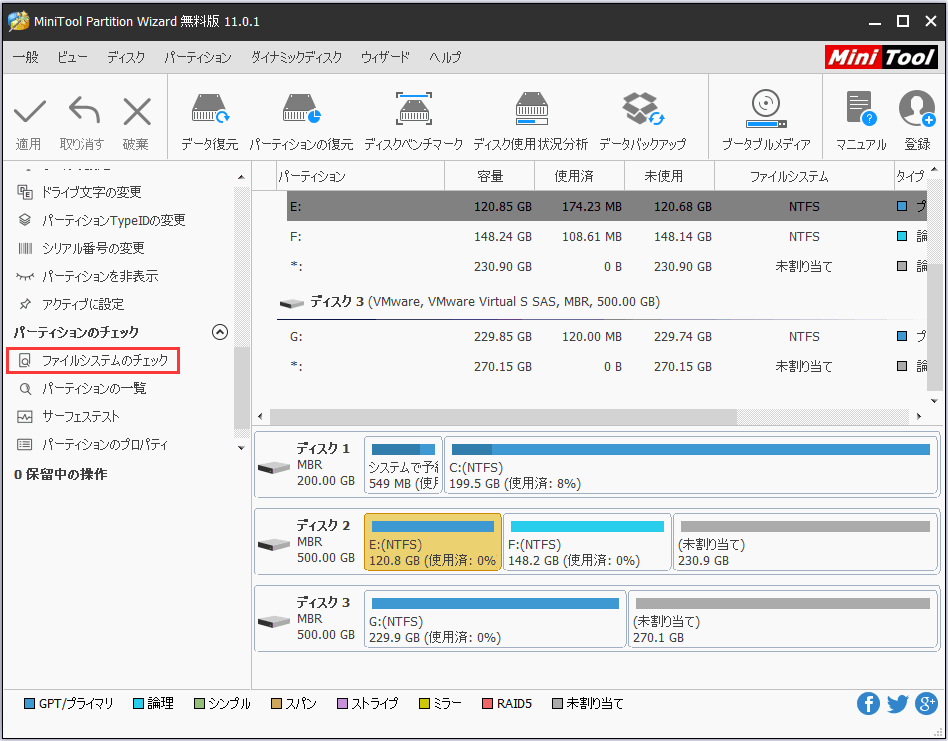Click the Undo (取り消す) arrow icon
The height and width of the screenshot is (741, 948).
click(83, 111)
